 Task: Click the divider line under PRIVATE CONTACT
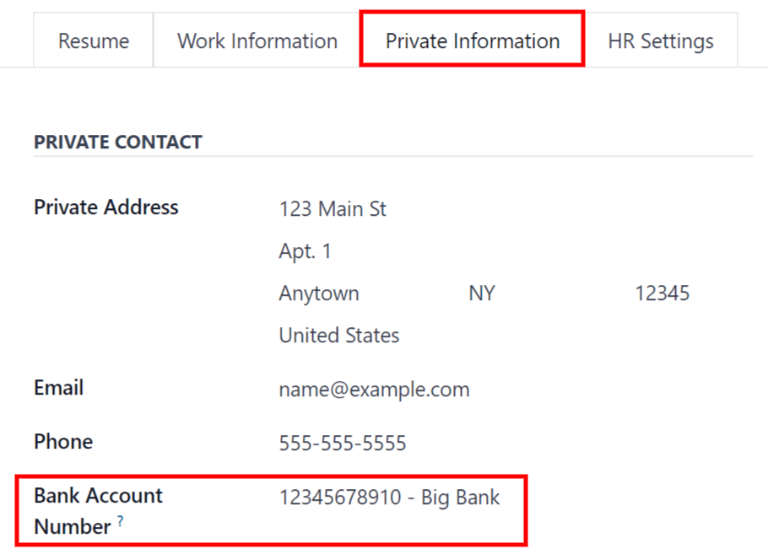click(393, 157)
